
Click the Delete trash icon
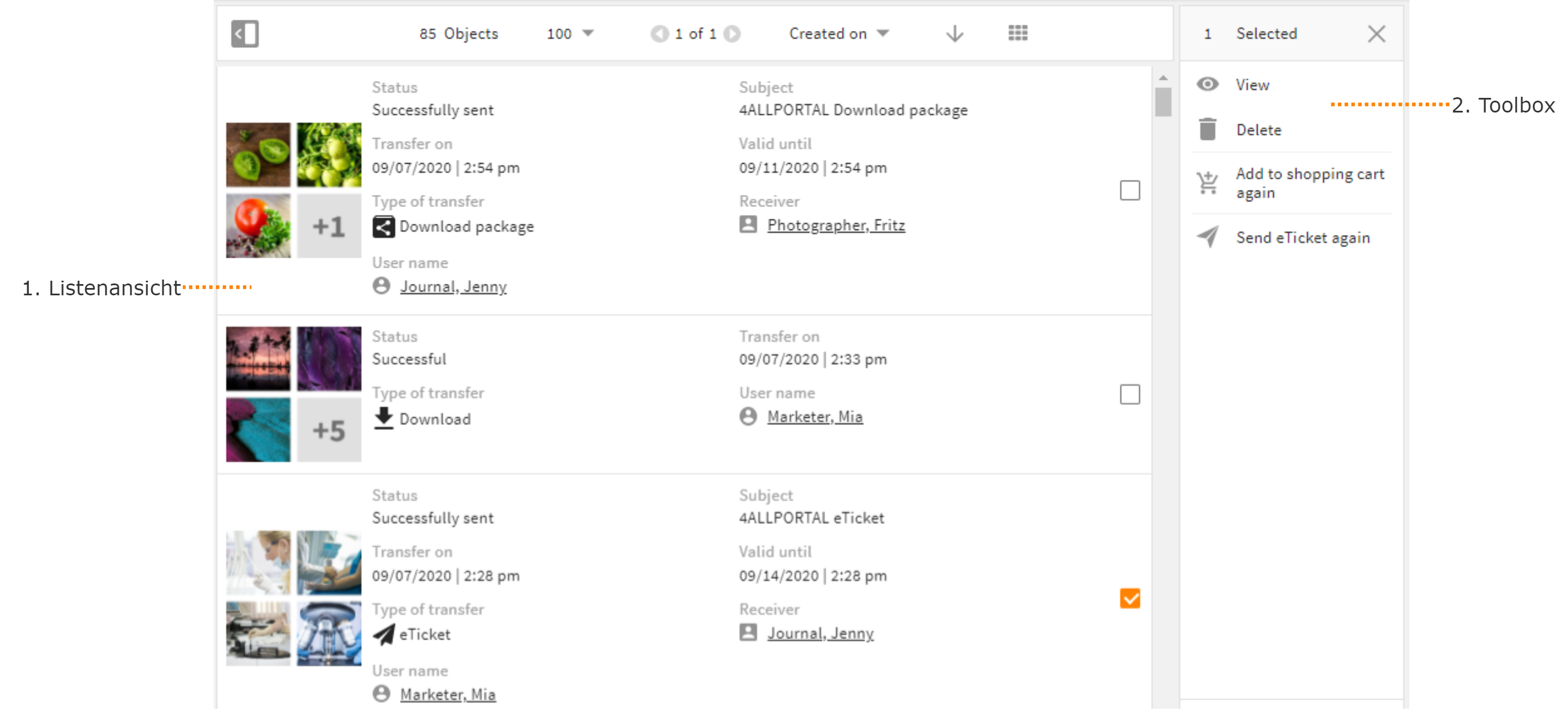coord(1207,129)
